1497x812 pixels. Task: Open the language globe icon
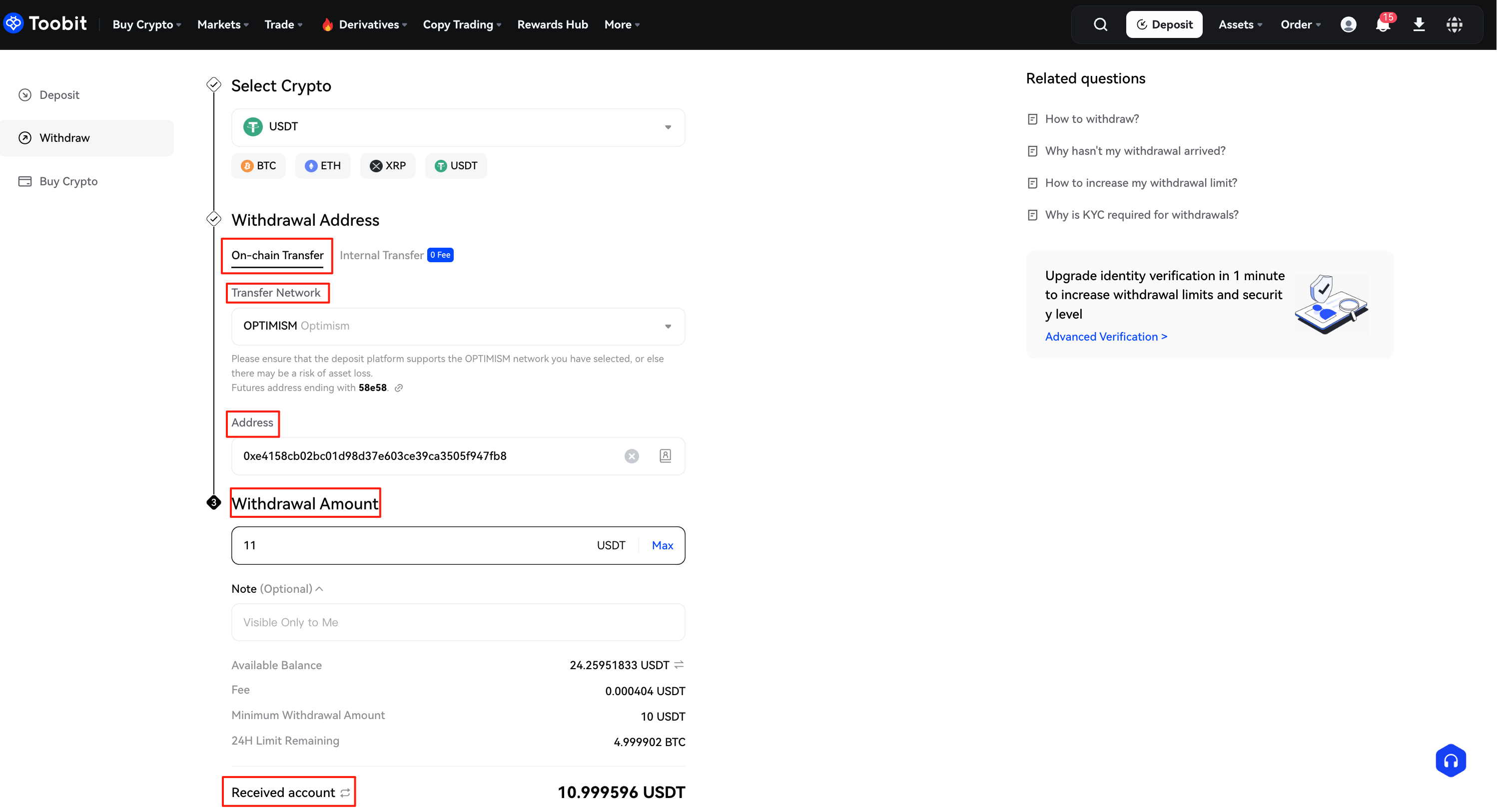pos(1454,24)
